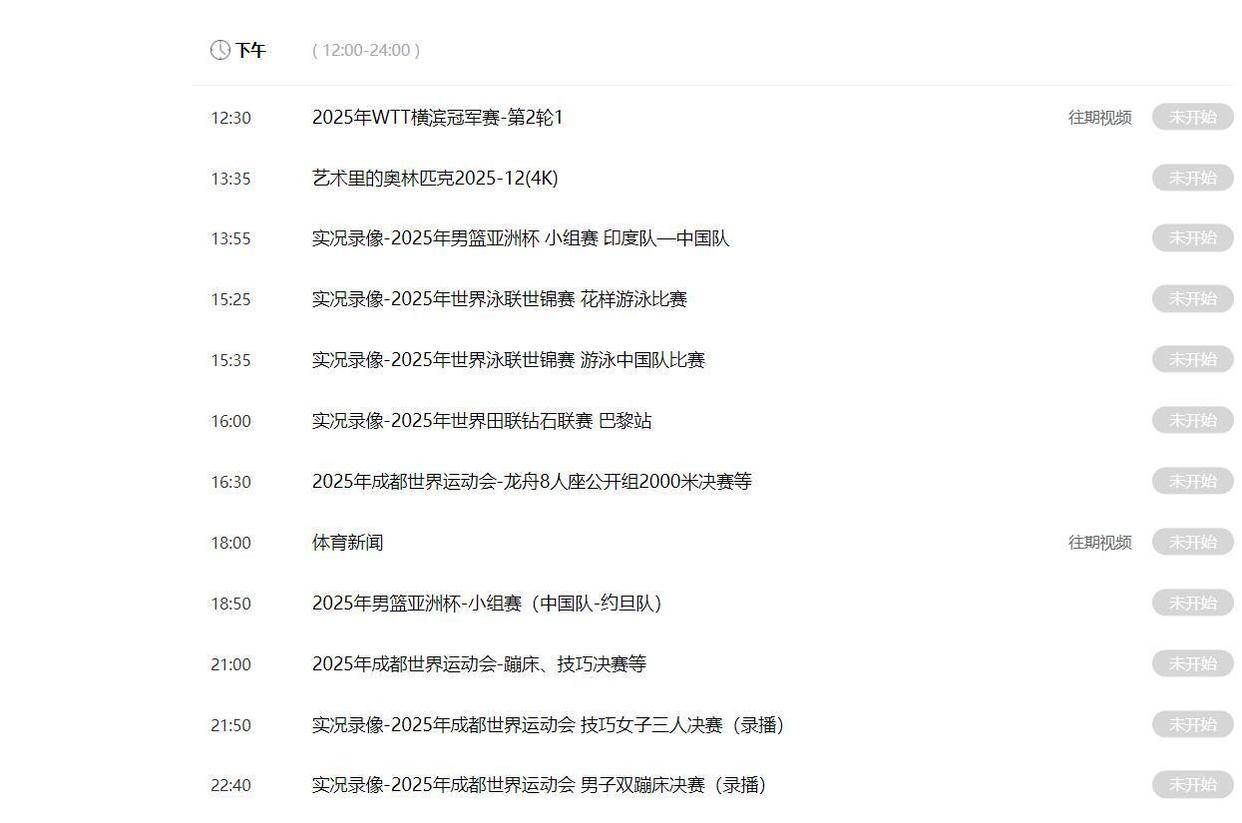
Task: Click 未开始 button for 21:00 蹦床、技巧决赛
Action: click(x=1192, y=664)
